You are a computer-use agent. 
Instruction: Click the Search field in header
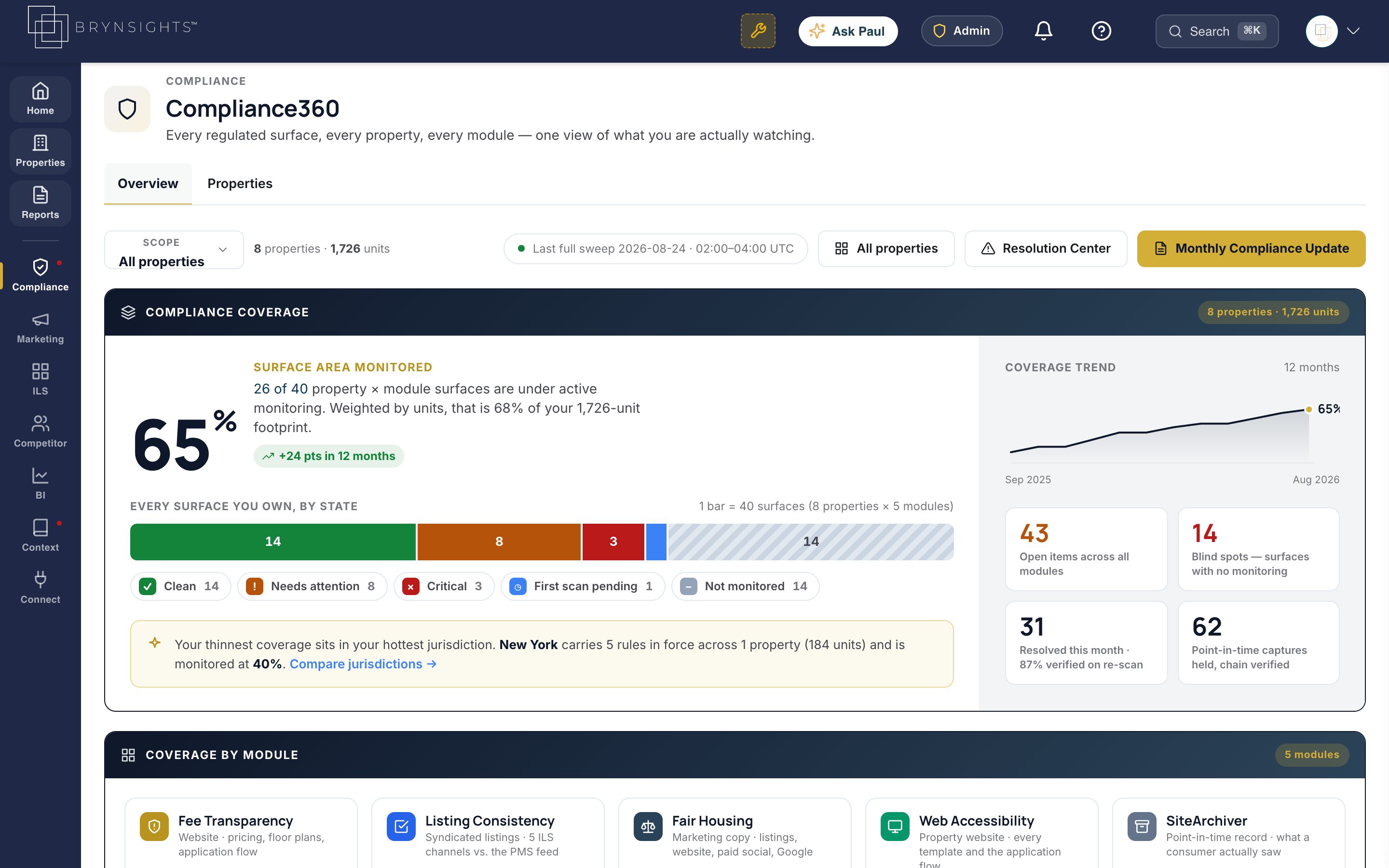click(1217, 31)
